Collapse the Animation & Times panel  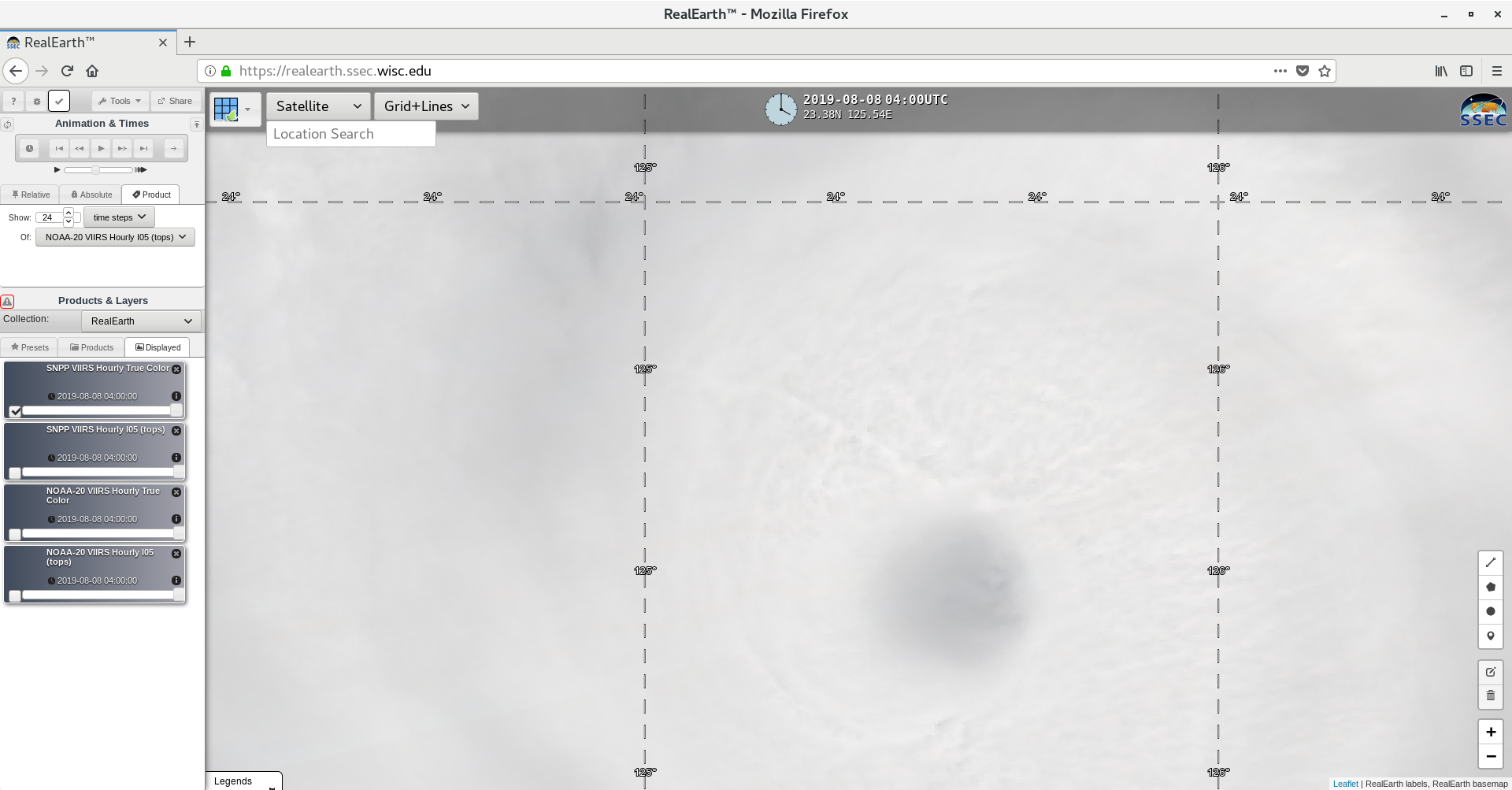(196, 124)
